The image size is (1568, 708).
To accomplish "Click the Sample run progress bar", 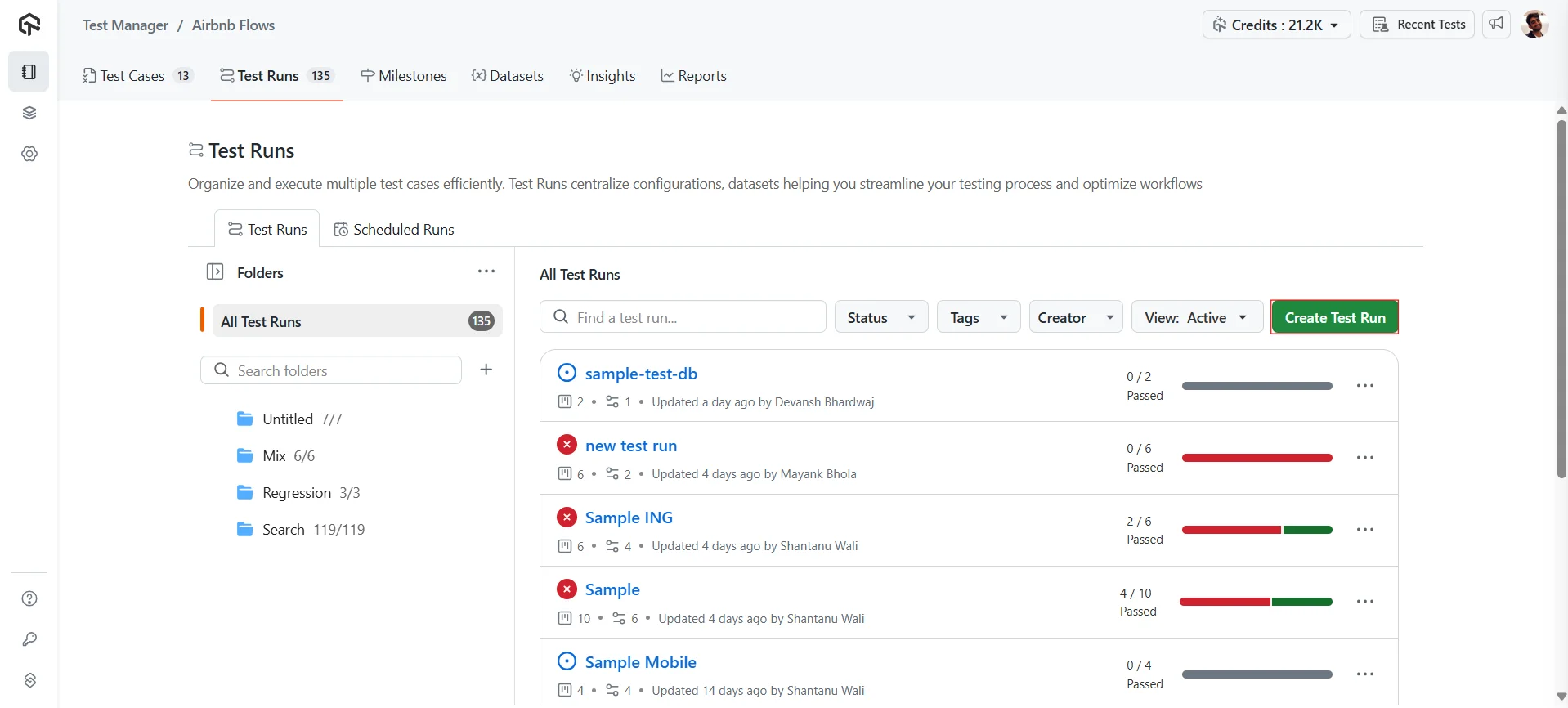I will point(1256,602).
